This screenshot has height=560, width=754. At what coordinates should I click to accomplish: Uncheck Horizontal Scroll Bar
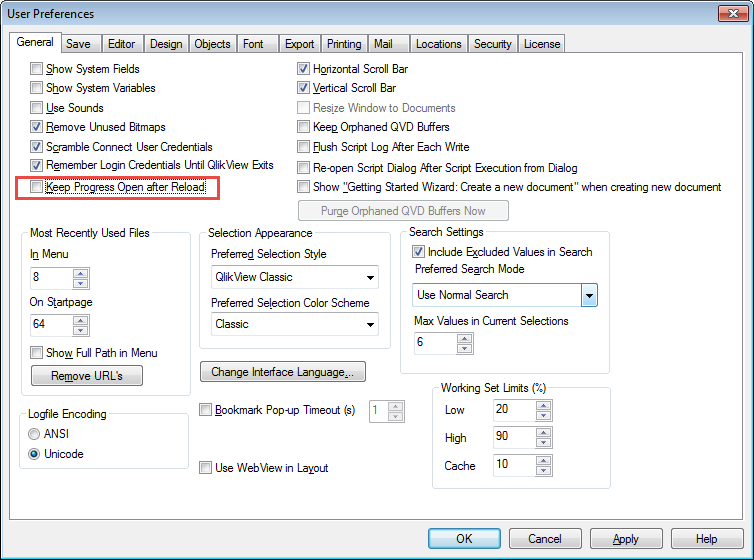(303, 69)
